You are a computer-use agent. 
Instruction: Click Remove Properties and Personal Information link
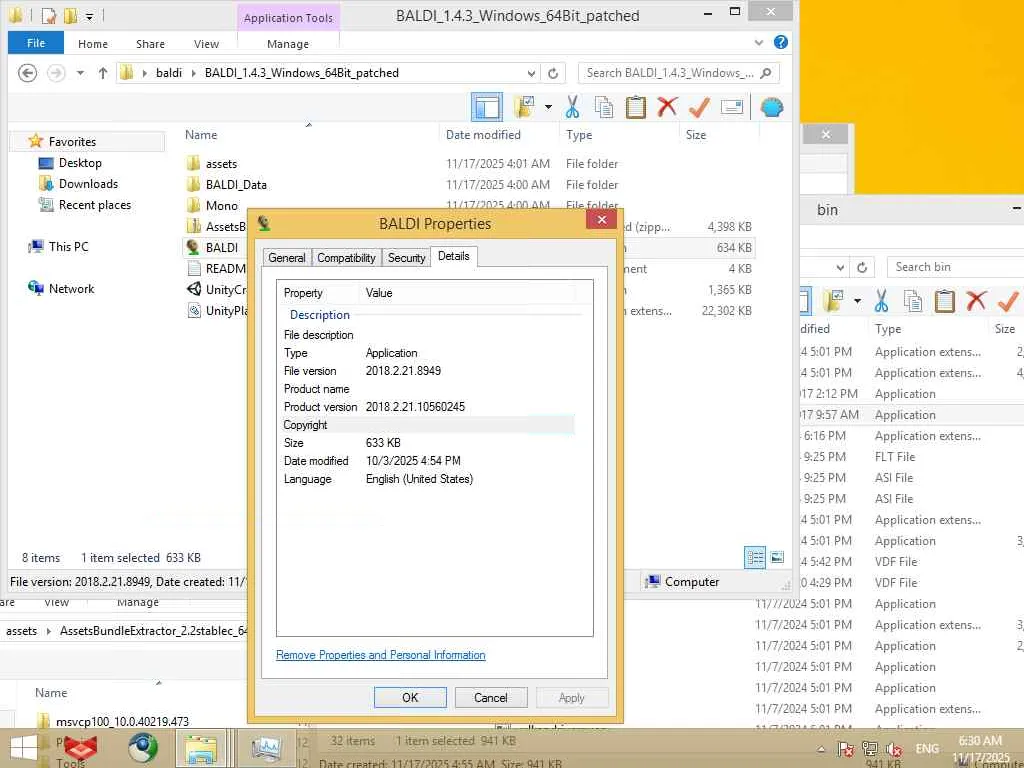(x=381, y=654)
